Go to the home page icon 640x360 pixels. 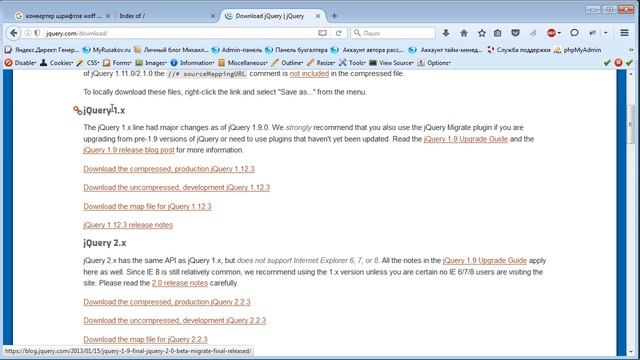[x=464, y=33]
